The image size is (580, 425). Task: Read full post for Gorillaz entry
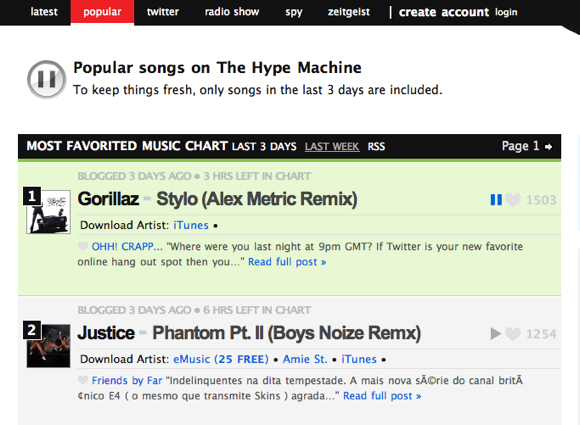287,262
